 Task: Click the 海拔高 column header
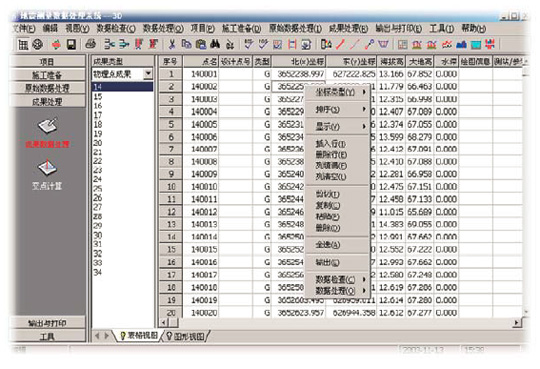click(x=391, y=62)
